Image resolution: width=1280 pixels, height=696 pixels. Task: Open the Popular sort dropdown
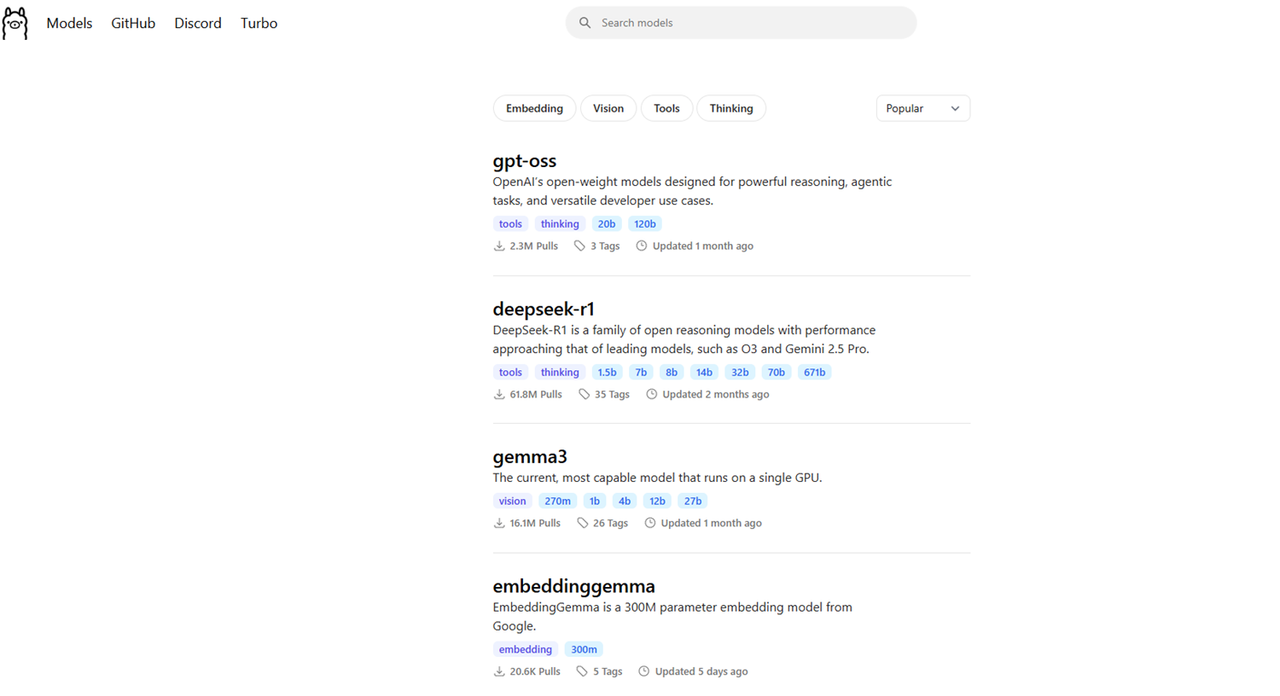click(922, 108)
